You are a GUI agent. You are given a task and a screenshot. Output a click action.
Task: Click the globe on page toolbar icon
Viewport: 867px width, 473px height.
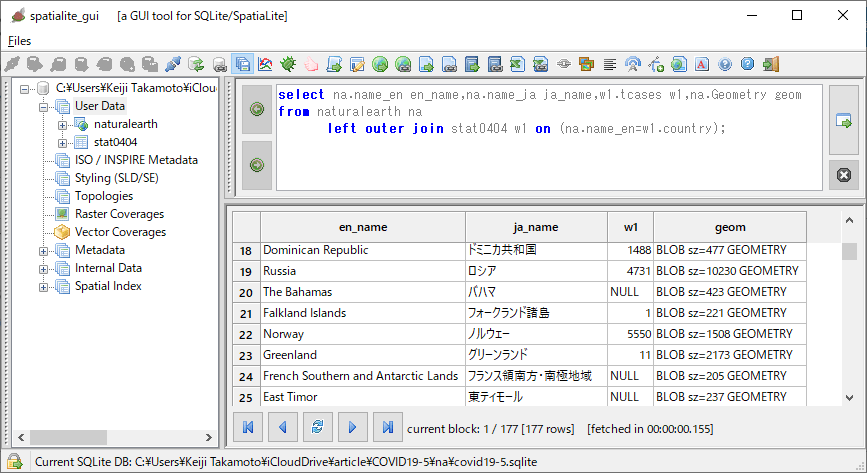(679, 64)
